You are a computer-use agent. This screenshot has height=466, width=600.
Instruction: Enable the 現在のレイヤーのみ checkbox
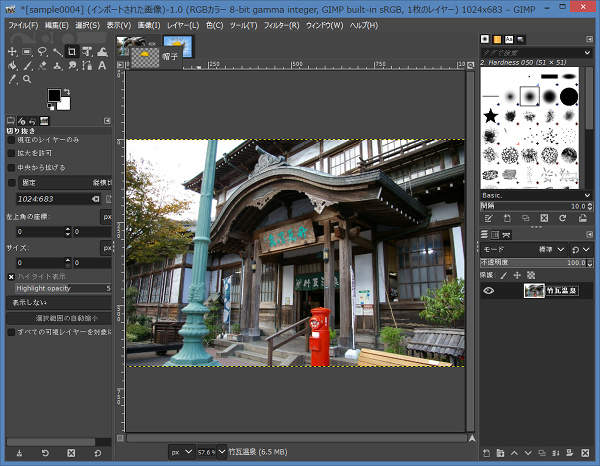12,141
